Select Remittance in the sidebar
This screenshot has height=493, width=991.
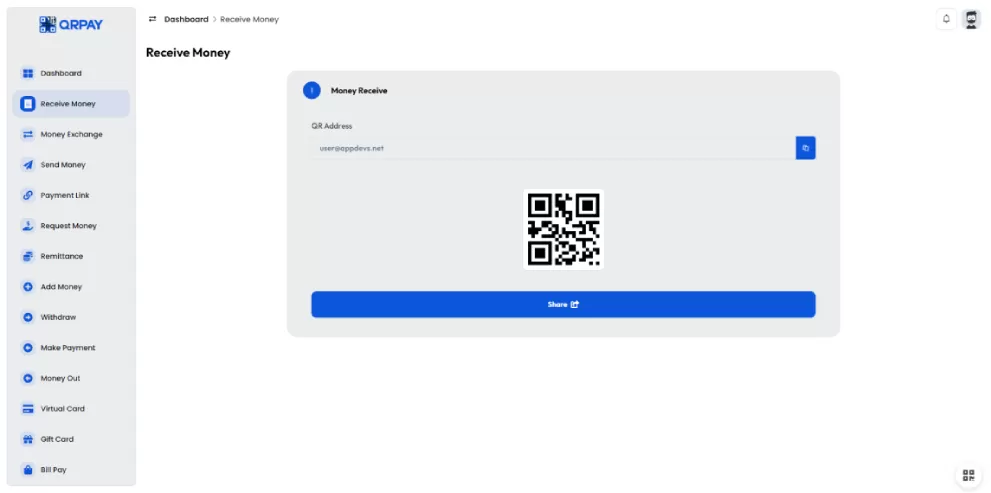pos(71,256)
